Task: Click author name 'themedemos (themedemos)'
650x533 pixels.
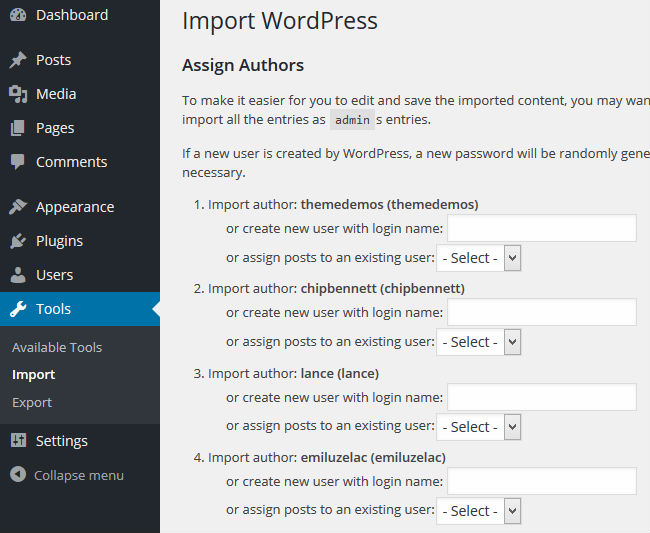Action: tap(390, 204)
